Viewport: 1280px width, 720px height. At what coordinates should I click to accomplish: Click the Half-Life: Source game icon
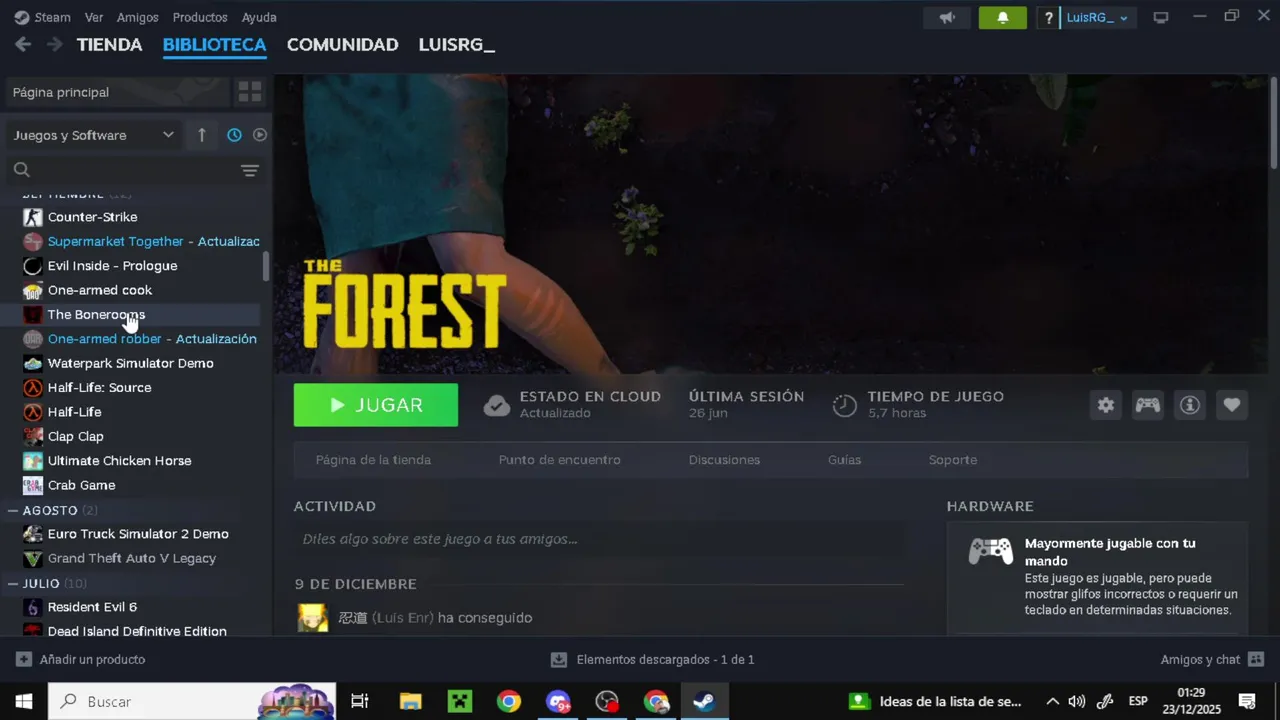(x=33, y=388)
